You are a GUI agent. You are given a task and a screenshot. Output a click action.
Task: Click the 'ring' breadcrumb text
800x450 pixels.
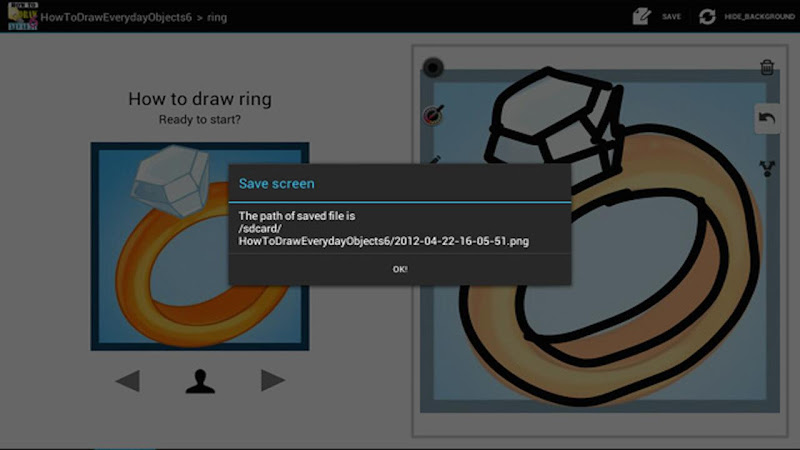coord(217,17)
